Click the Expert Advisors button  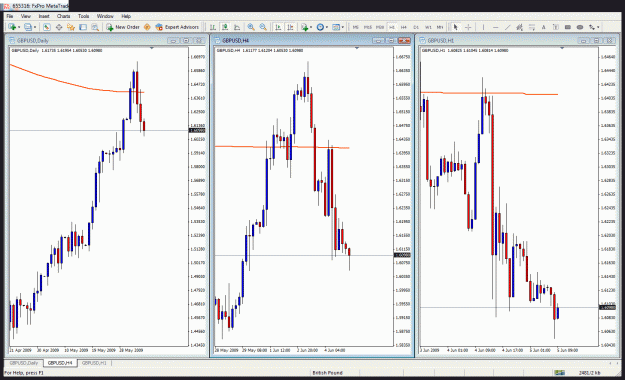point(177,27)
